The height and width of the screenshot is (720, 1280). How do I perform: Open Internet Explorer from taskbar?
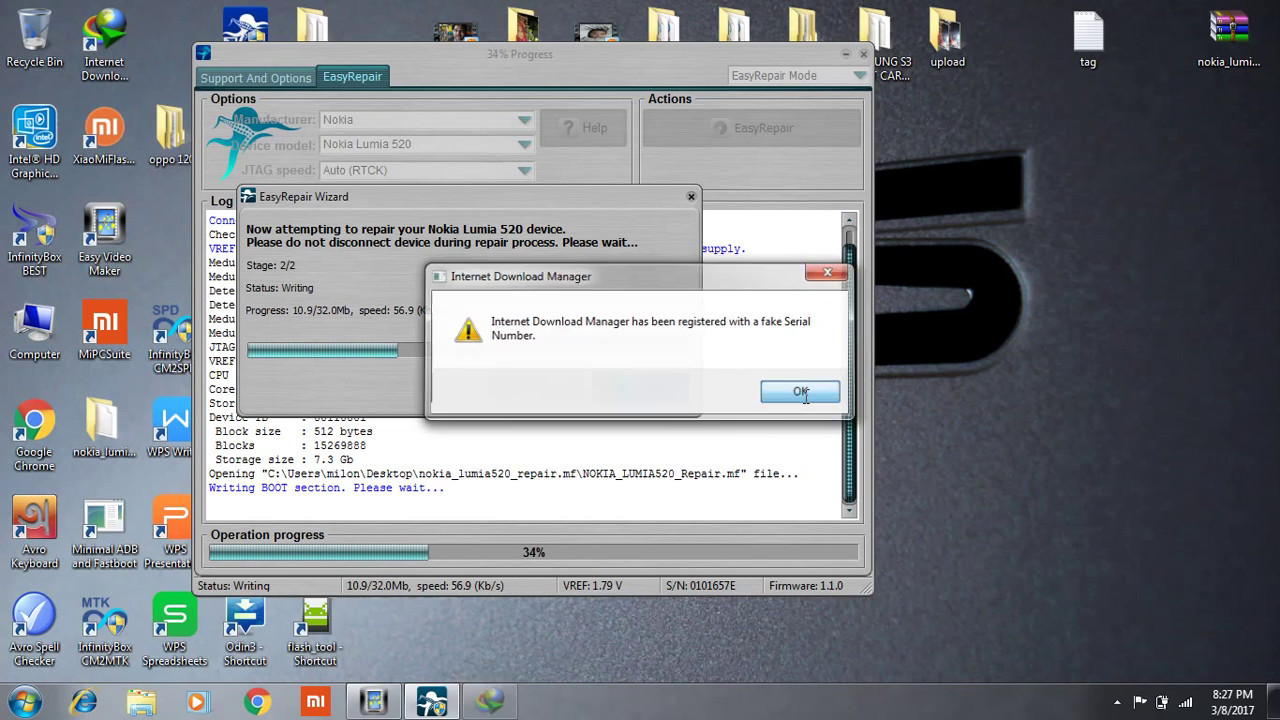click(84, 701)
